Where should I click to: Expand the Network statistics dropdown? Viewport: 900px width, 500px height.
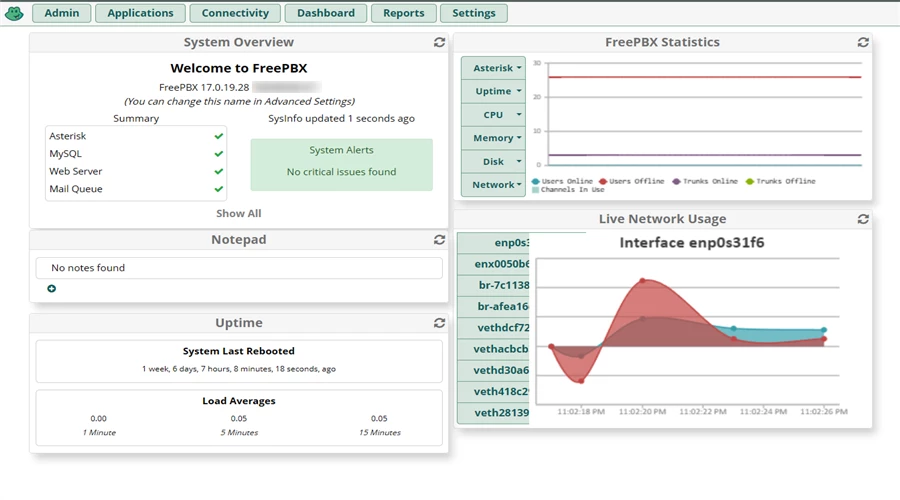(493, 185)
